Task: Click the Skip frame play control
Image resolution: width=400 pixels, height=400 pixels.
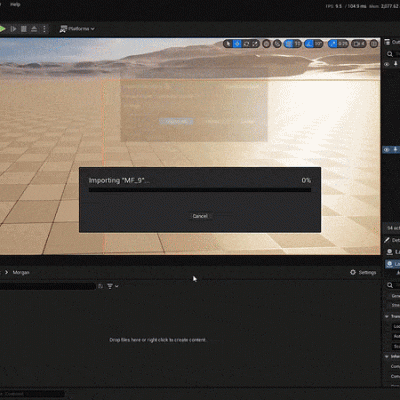Action: point(13,29)
